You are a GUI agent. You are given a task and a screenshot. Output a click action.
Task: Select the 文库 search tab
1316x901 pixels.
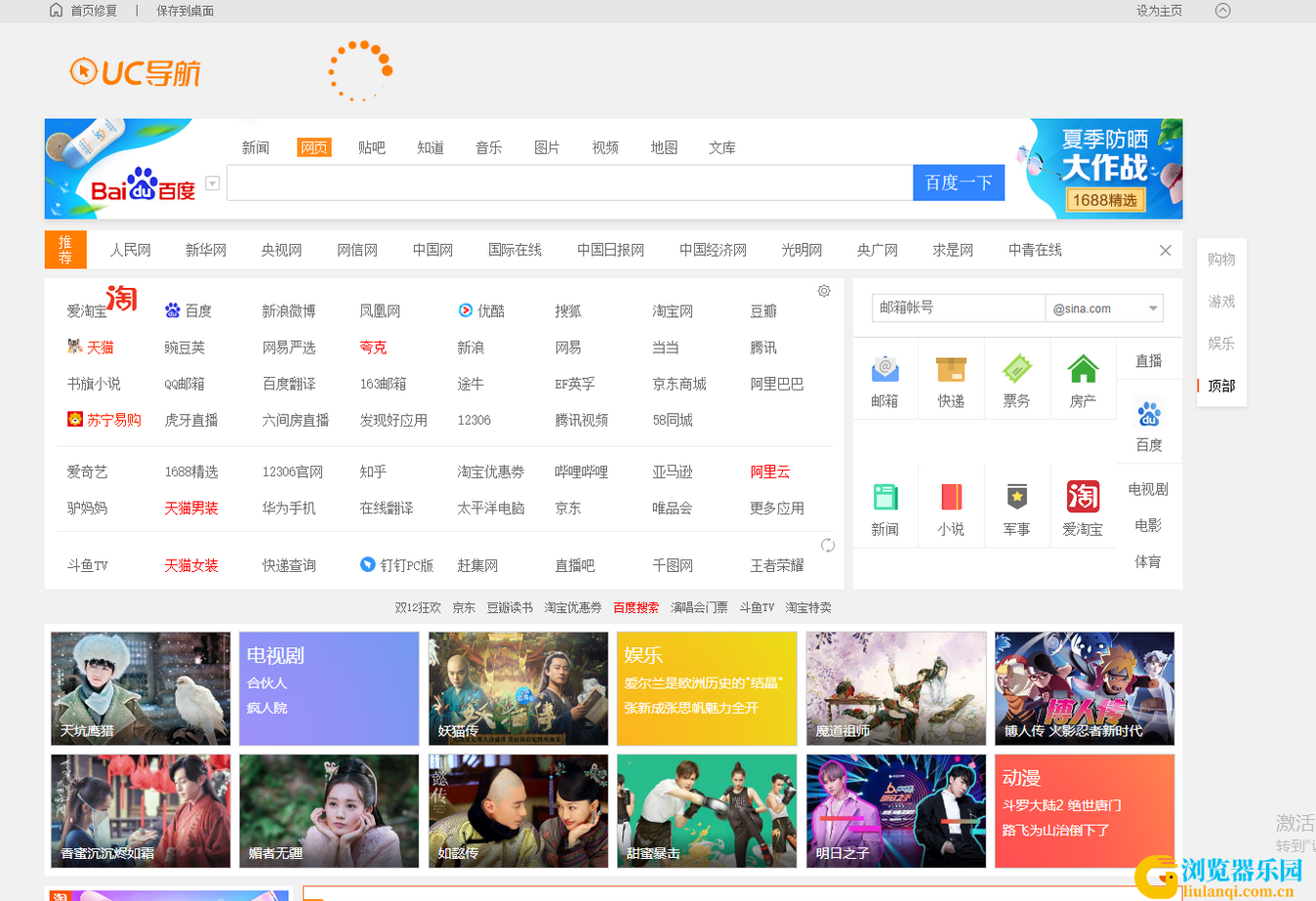(x=722, y=147)
